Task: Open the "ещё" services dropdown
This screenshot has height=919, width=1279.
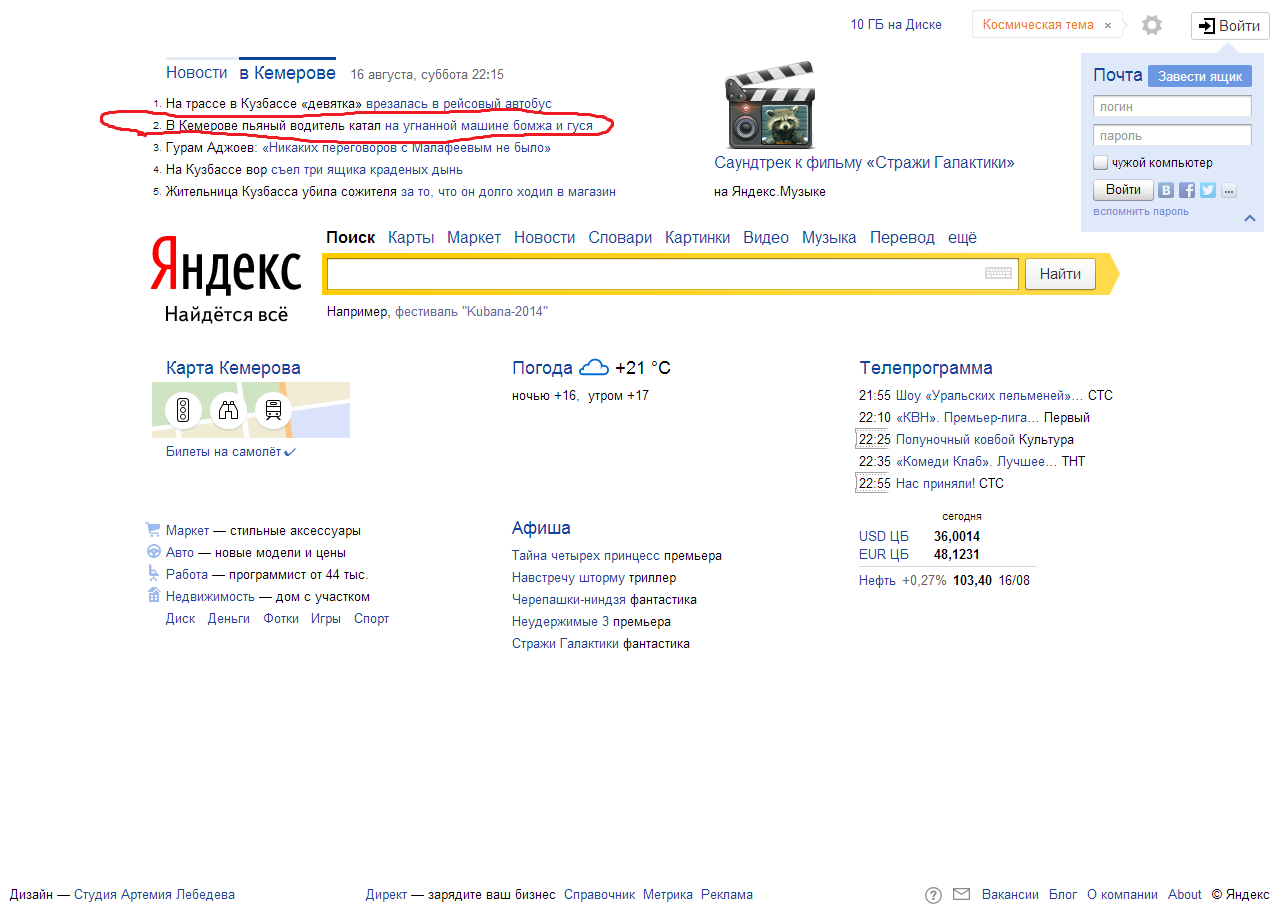Action: click(962, 237)
